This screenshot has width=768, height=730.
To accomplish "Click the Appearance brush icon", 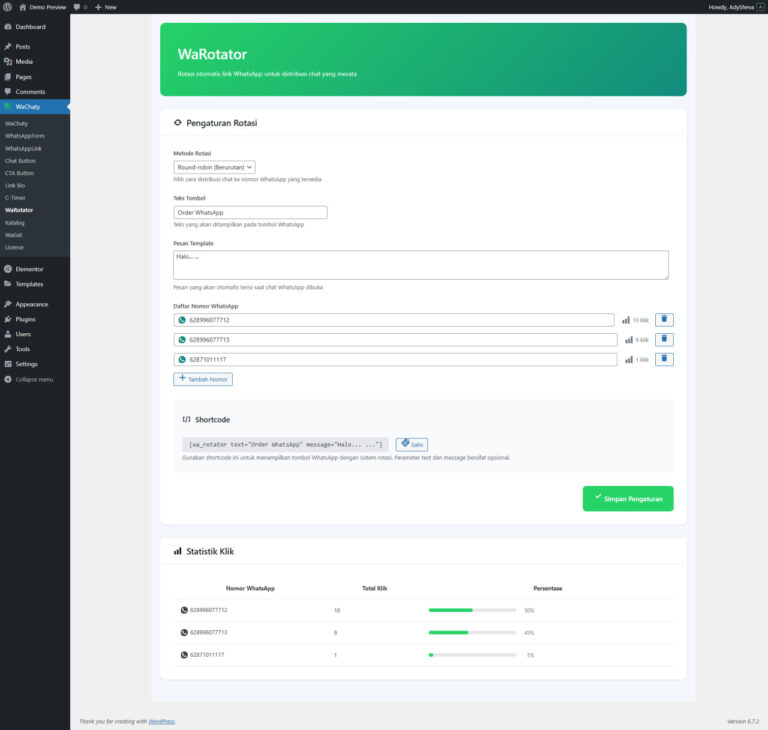I will tap(8, 304).
